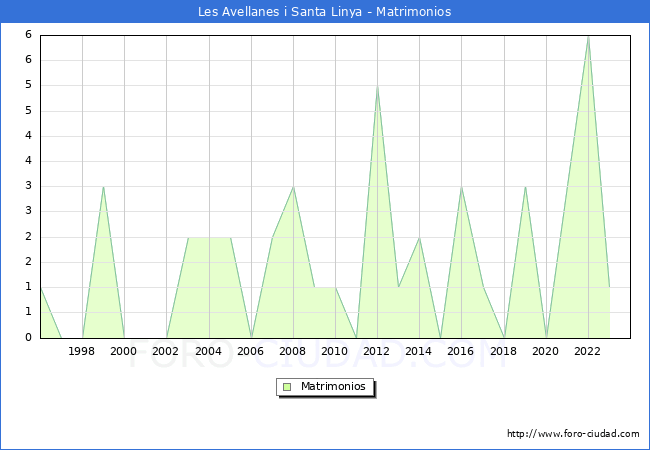Select the 2008 x-axis label
The width and height of the screenshot is (650, 450).
(293, 351)
